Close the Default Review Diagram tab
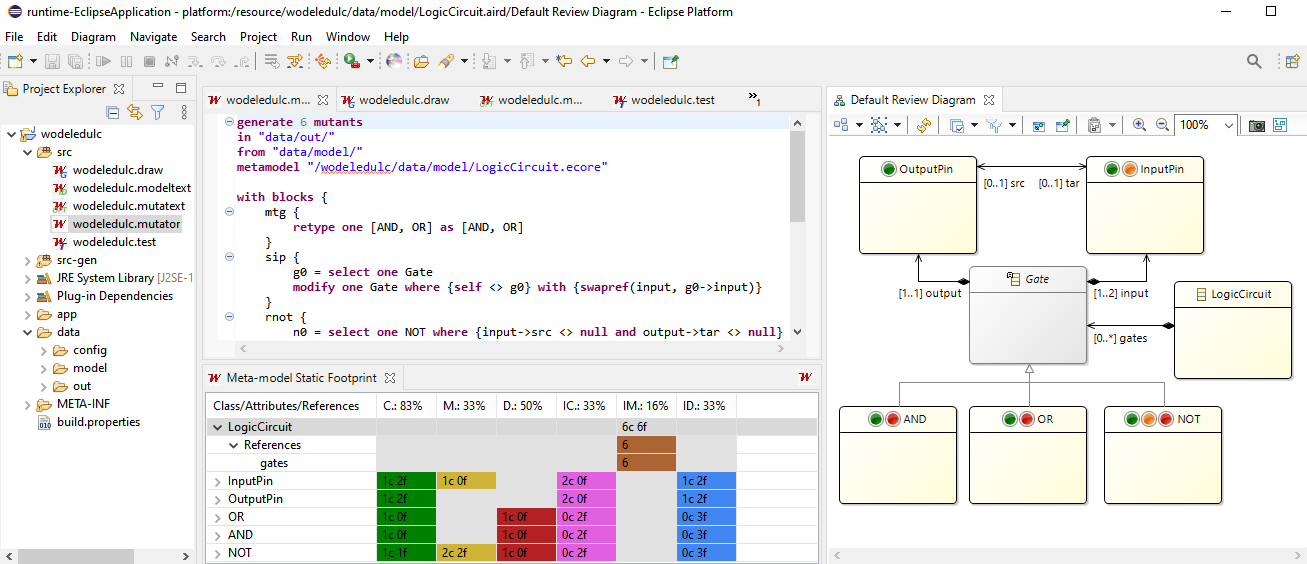Screen dimensions: 1307x564 tap(988, 100)
